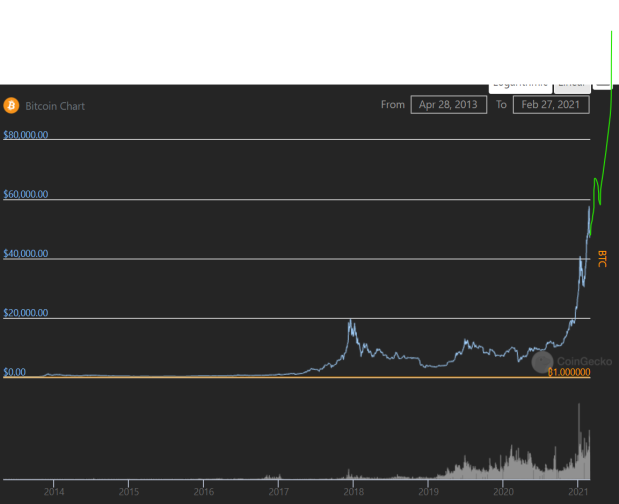
Task: Select the 2019 timeline tick label
Action: tap(428, 491)
